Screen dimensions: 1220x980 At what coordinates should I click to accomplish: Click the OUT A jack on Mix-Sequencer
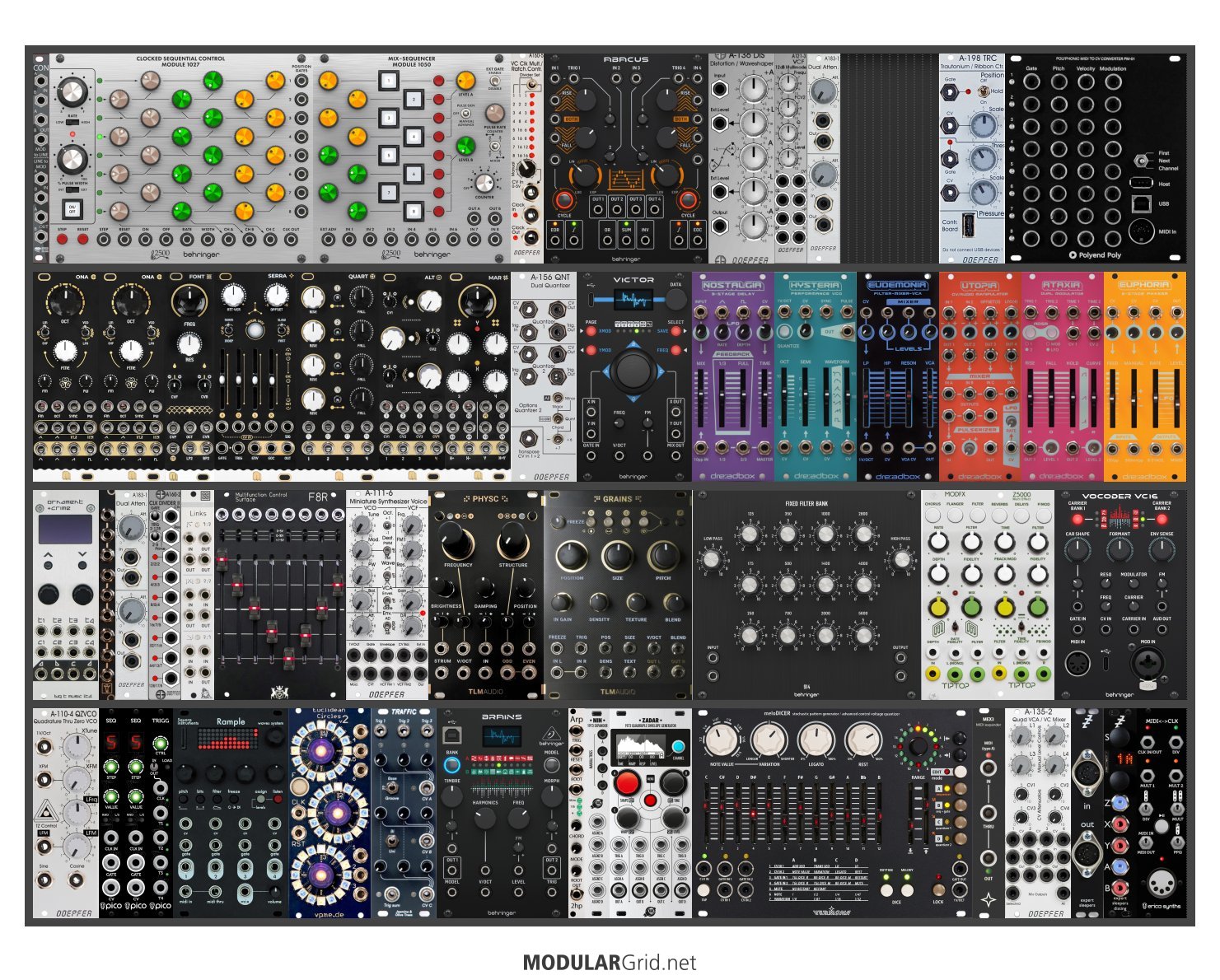[x=474, y=220]
